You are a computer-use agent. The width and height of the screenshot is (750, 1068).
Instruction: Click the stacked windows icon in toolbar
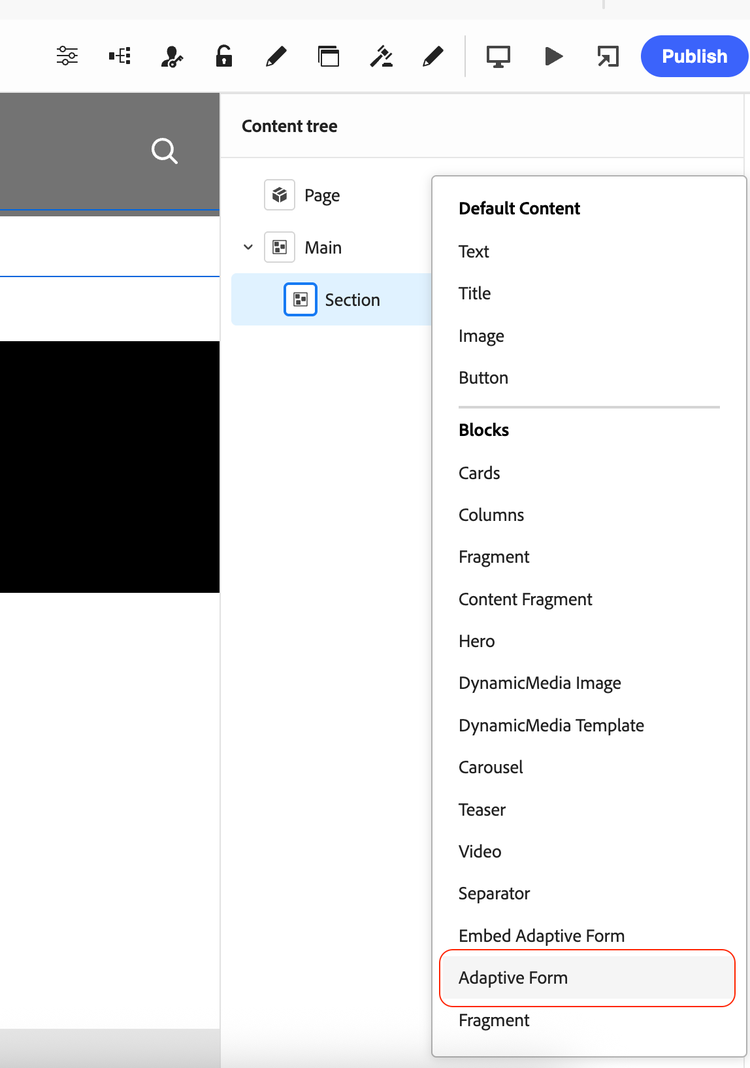pyautogui.click(x=328, y=56)
